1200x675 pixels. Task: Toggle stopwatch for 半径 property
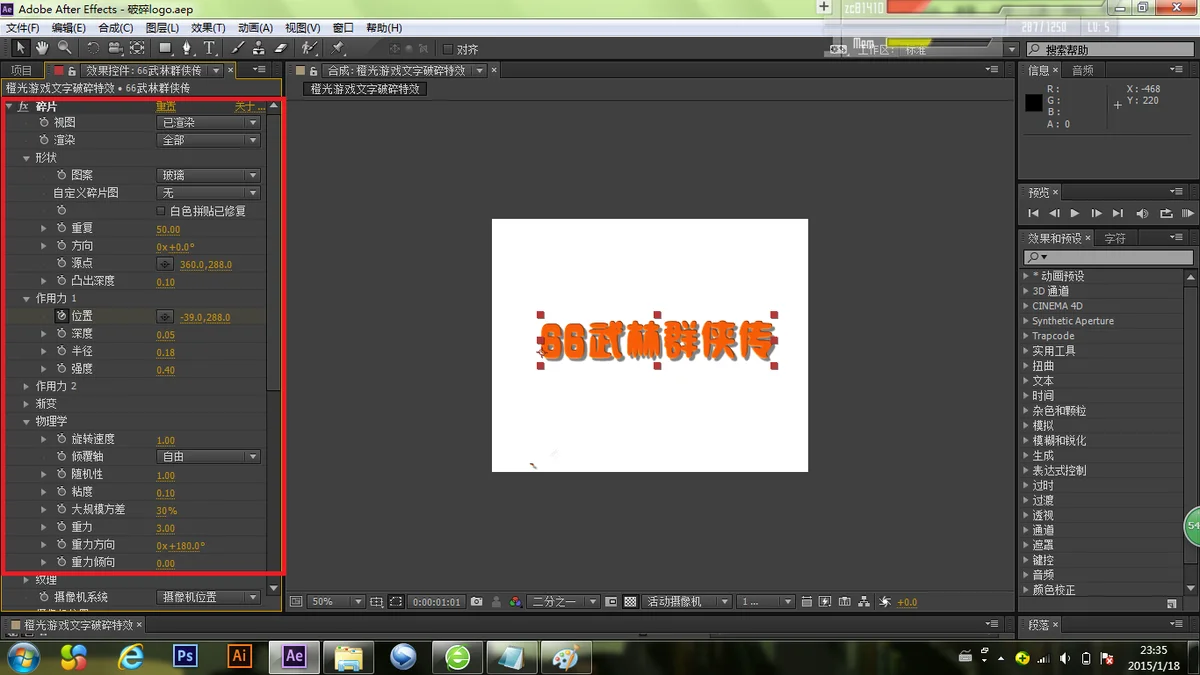click(61, 351)
